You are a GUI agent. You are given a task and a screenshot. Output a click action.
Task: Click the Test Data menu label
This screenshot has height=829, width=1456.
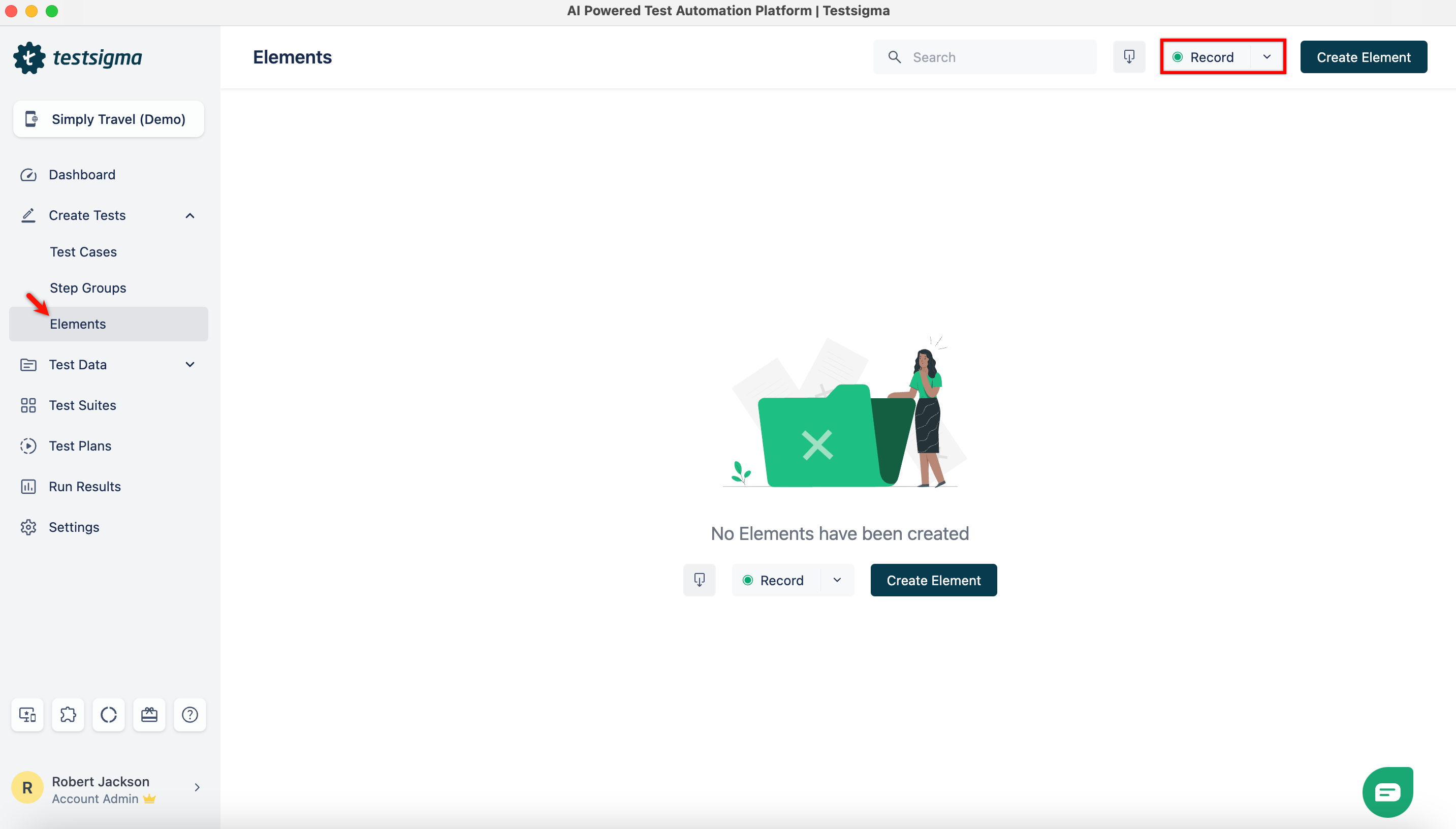(x=77, y=364)
